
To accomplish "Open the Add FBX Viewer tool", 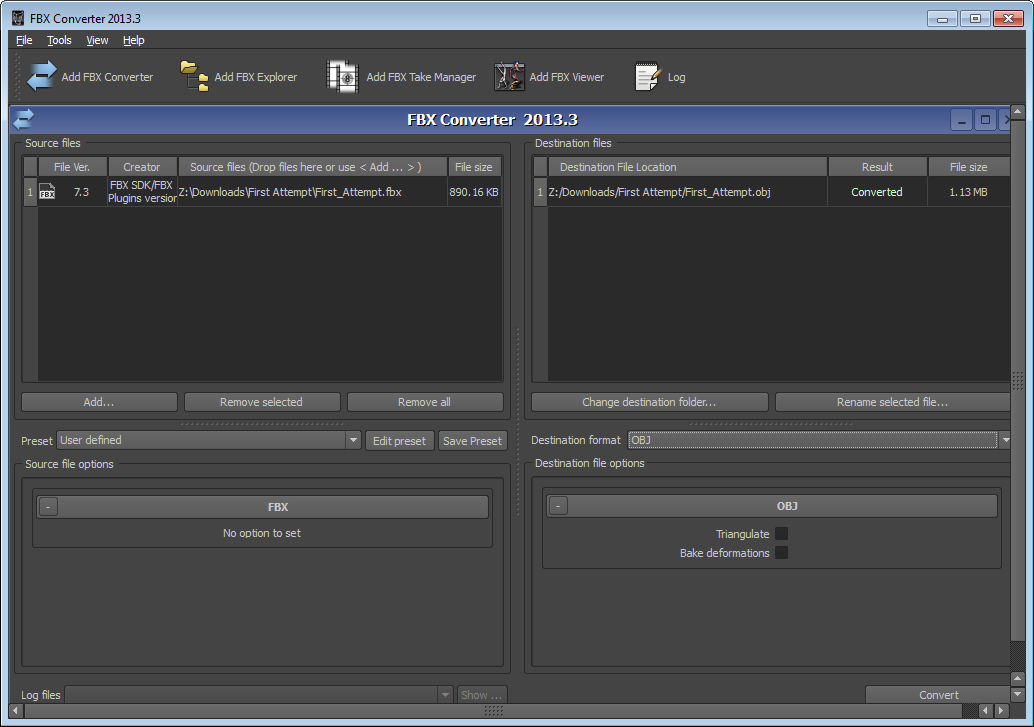I will [x=509, y=77].
